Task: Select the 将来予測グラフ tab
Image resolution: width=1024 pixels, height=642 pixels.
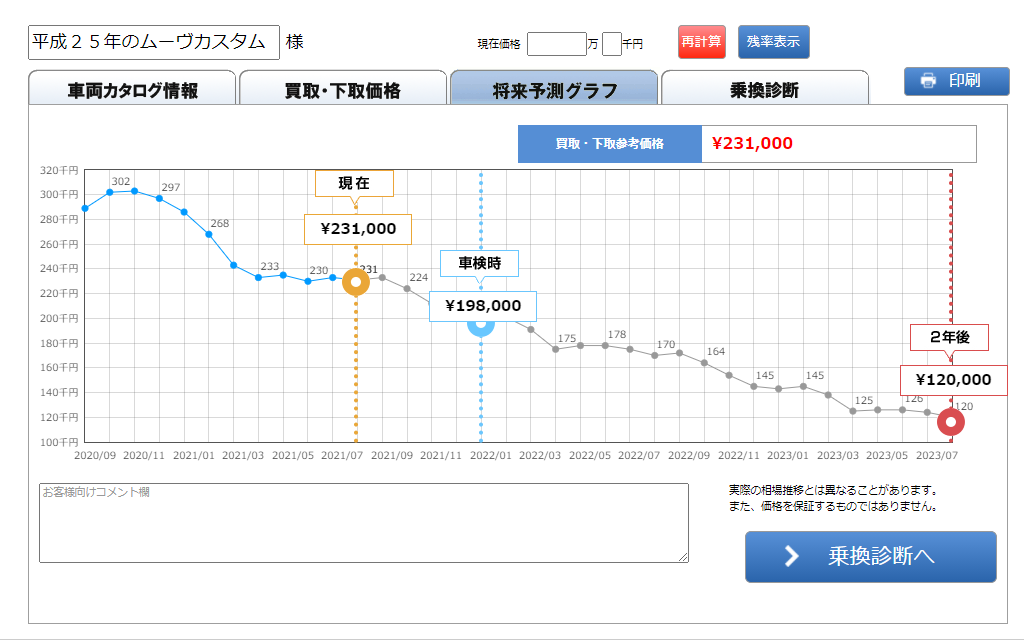Action: [554, 89]
